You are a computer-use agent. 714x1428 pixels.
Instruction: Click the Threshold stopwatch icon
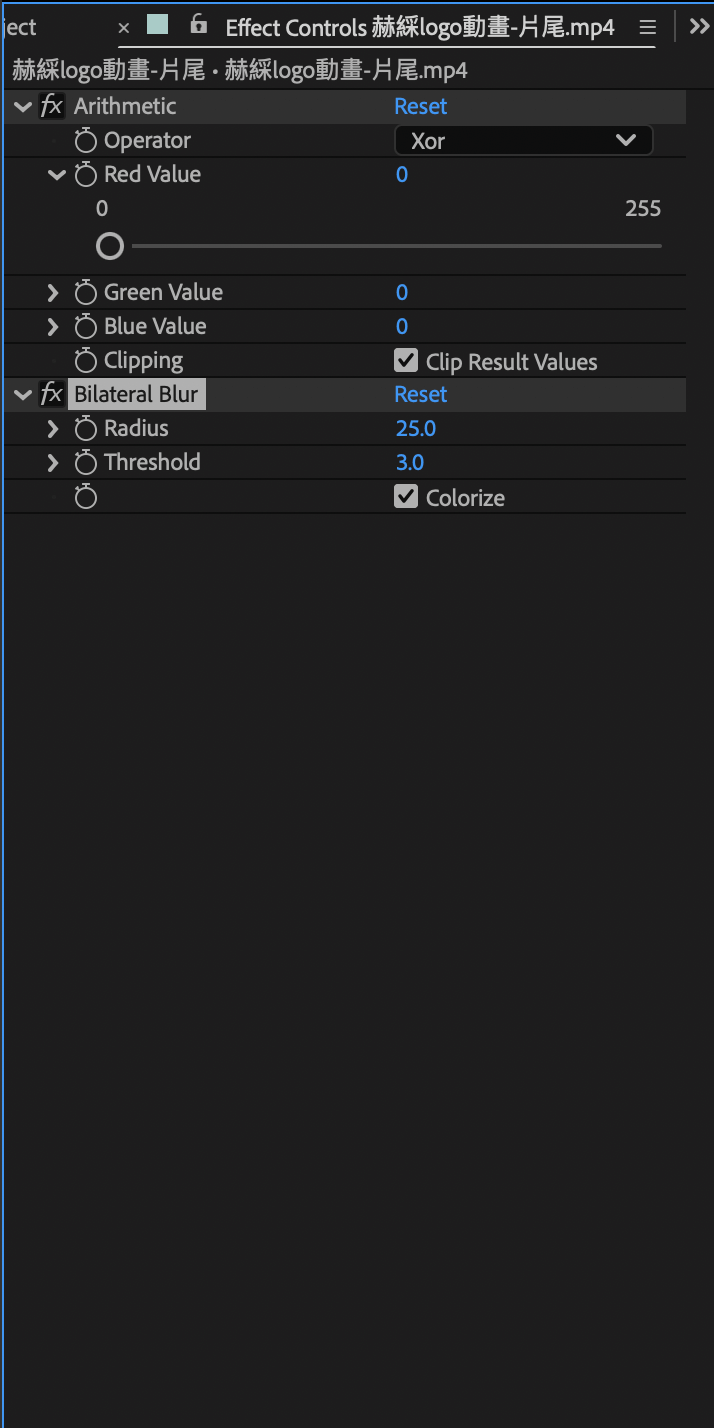86,463
